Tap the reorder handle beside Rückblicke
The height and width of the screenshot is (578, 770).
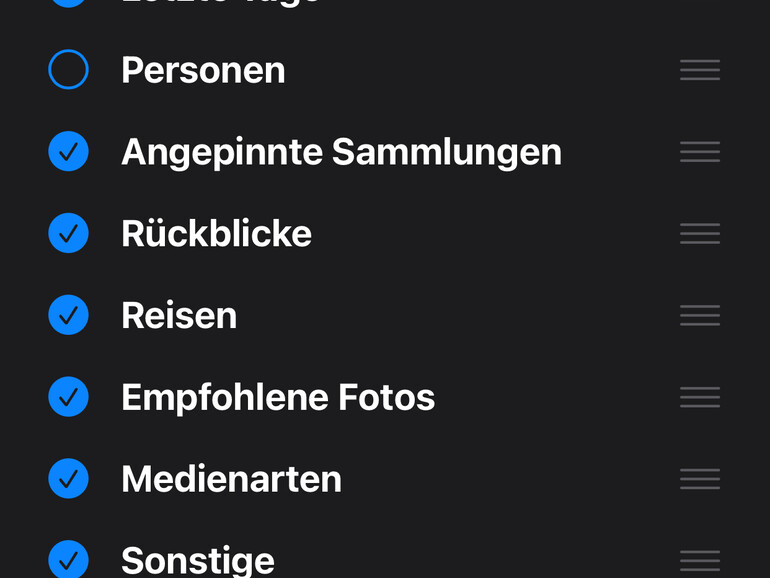[700, 233]
